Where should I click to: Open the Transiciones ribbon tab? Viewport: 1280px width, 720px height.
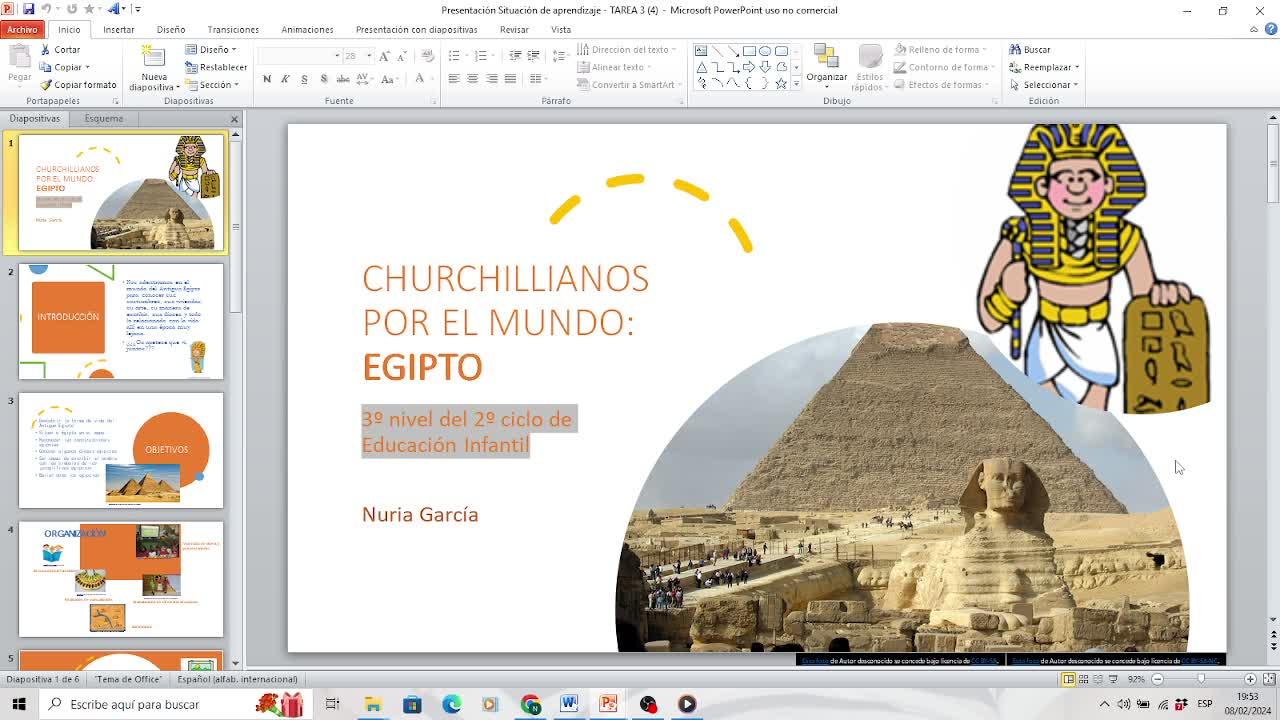click(x=232, y=29)
